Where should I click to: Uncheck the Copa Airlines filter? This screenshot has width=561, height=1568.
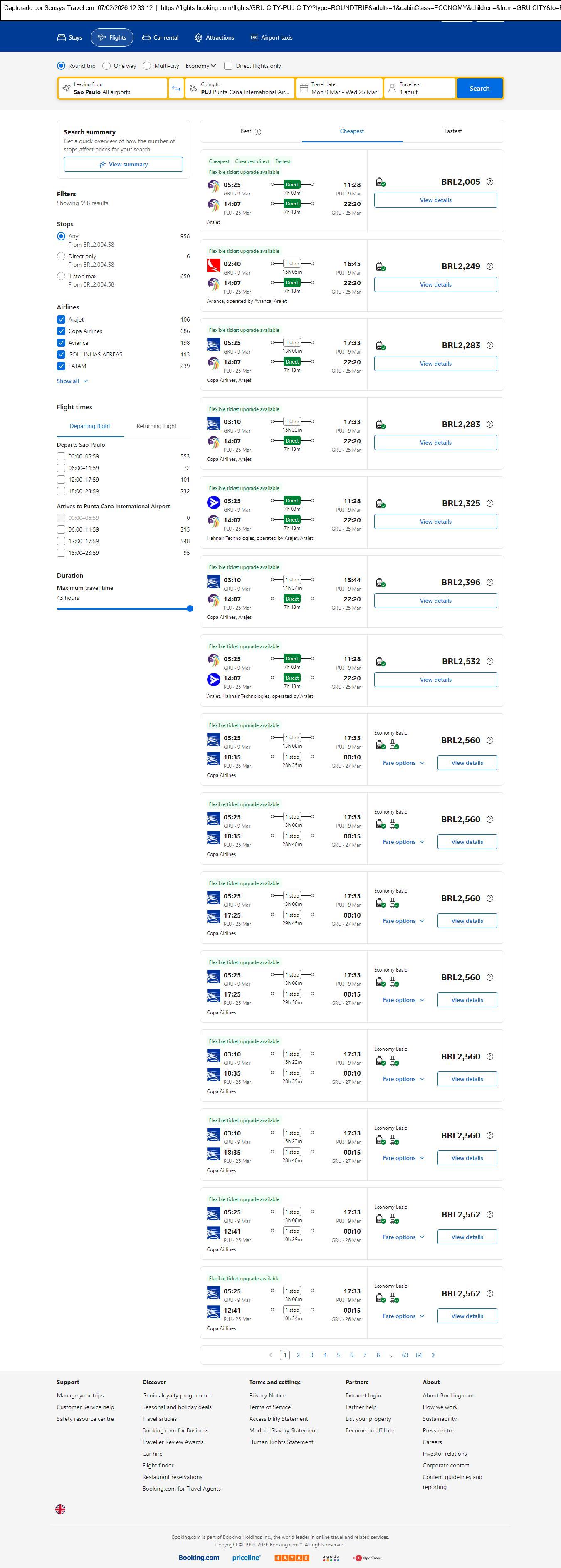tap(61, 331)
